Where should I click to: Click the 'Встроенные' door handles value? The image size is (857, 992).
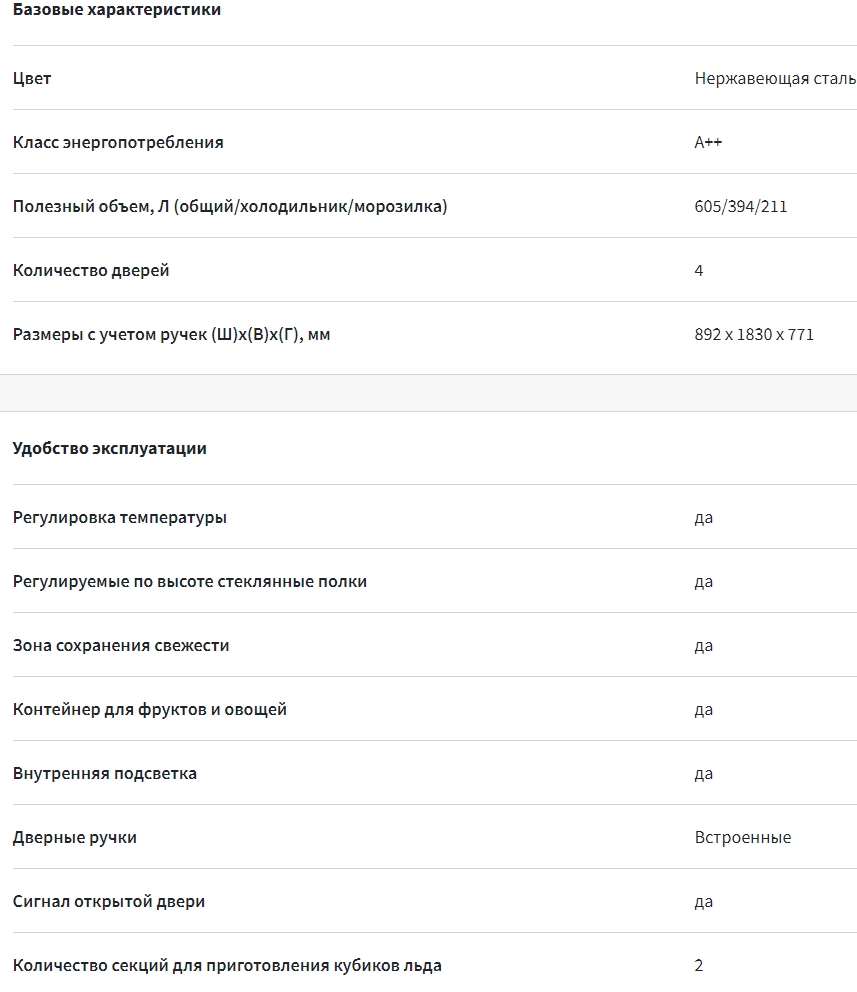(x=743, y=837)
